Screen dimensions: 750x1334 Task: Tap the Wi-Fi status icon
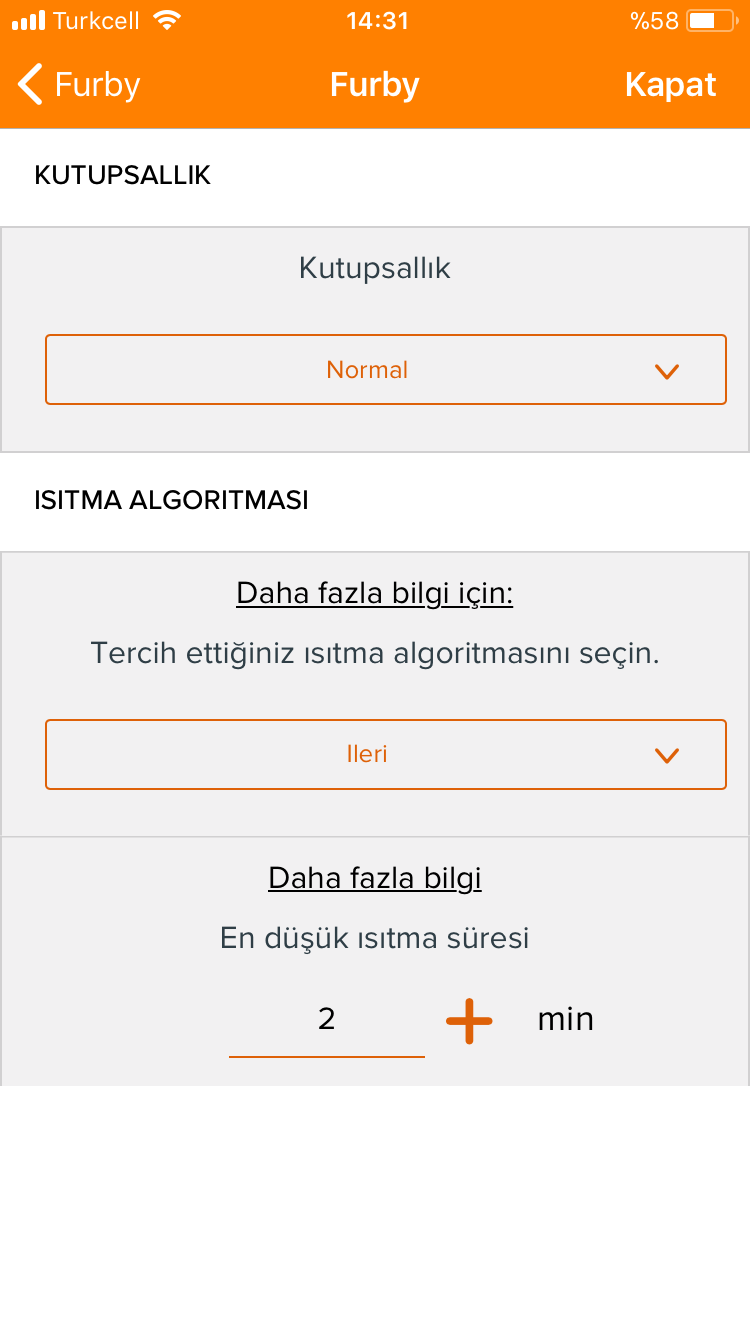point(168,20)
